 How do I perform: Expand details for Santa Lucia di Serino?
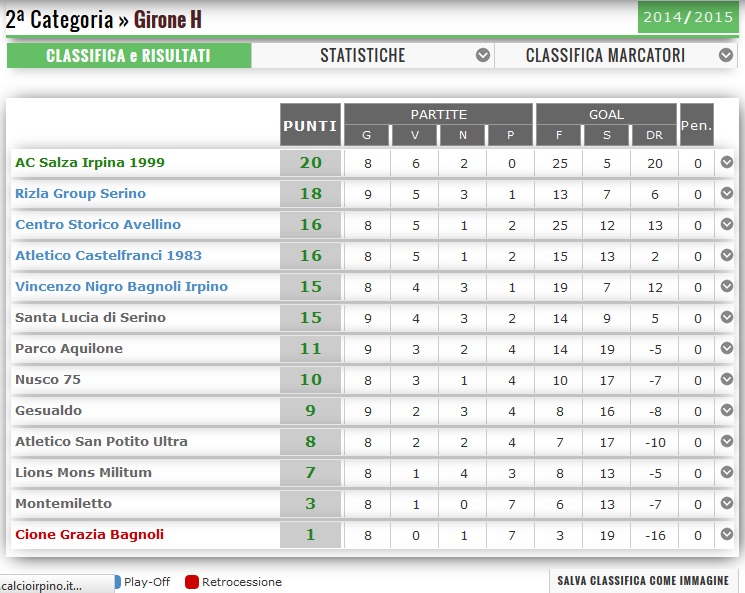[x=727, y=318]
